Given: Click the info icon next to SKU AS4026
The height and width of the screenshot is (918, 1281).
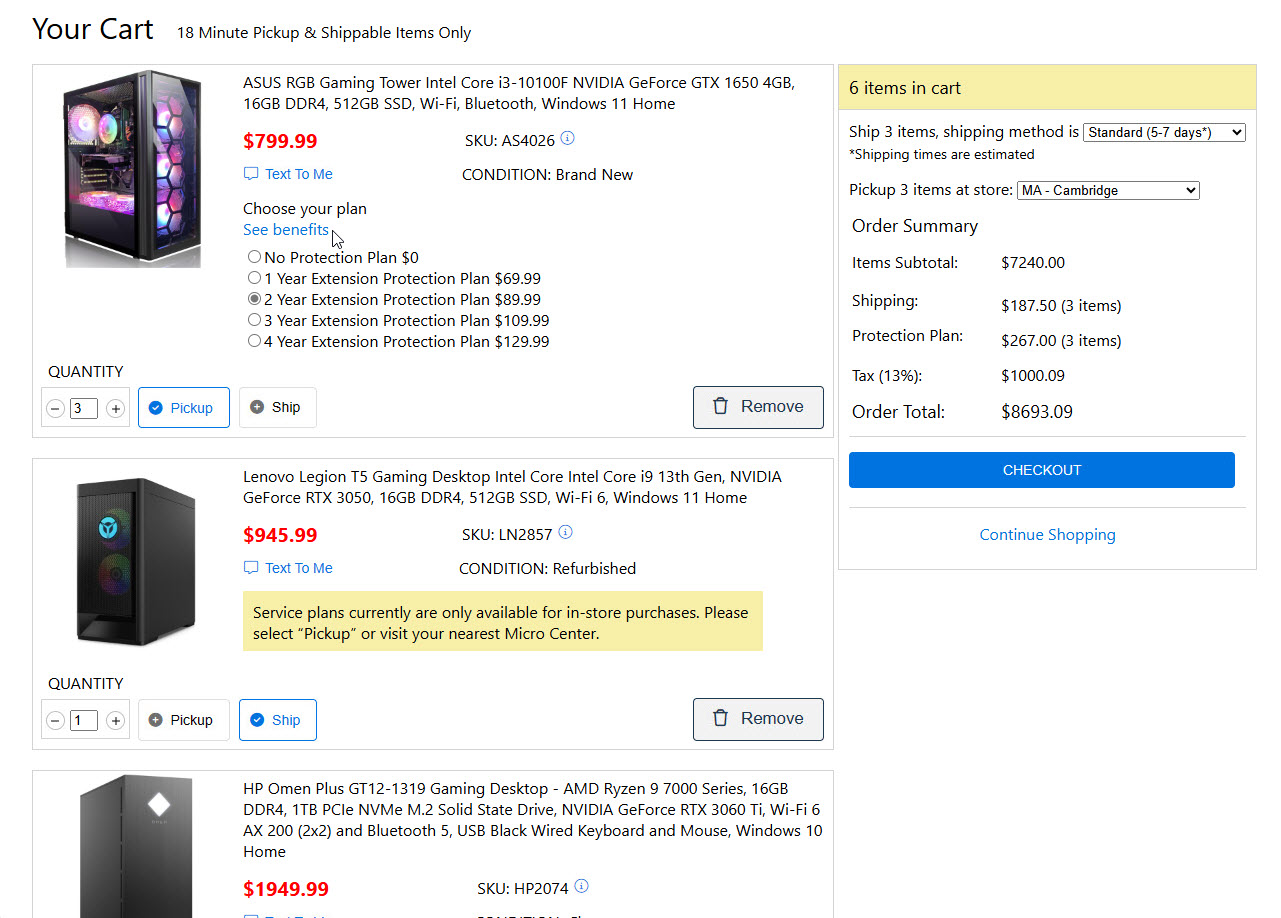Looking at the screenshot, I should [x=568, y=138].
